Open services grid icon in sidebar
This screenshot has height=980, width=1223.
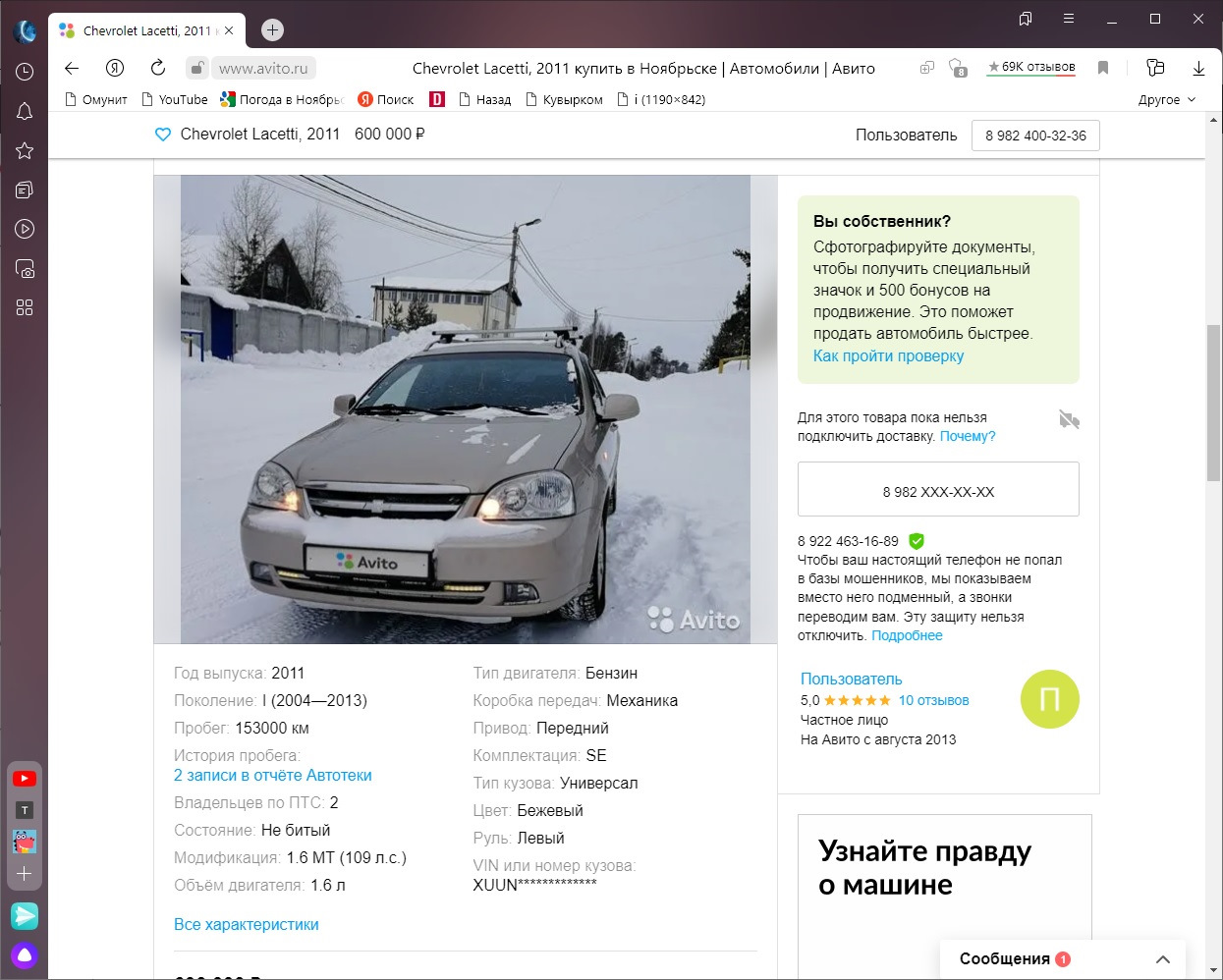(x=25, y=307)
